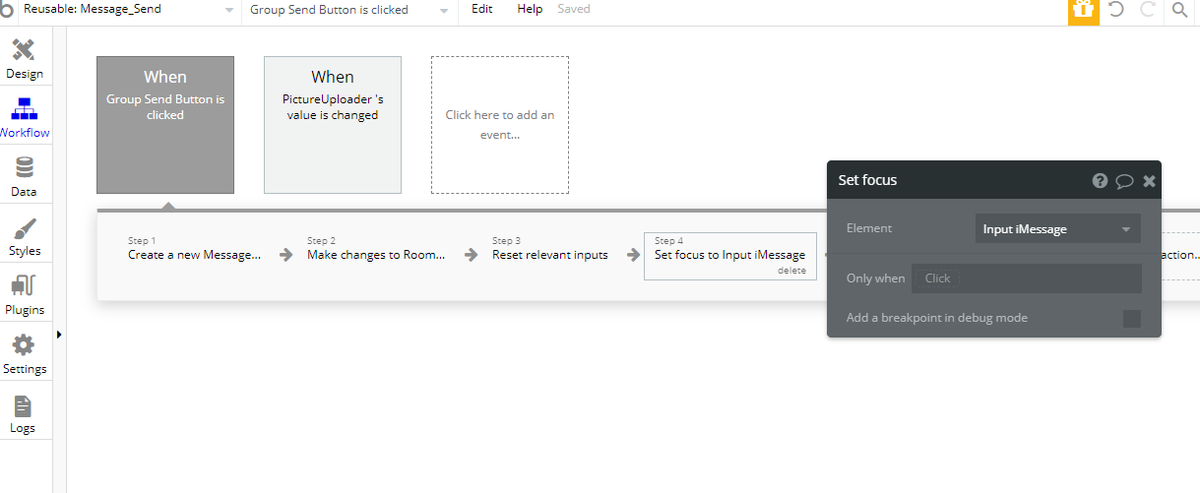Image resolution: width=1200 pixels, height=493 pixels.
Task: Open the Plugins tab in sidebar
Action: click(x=25, y=295)
